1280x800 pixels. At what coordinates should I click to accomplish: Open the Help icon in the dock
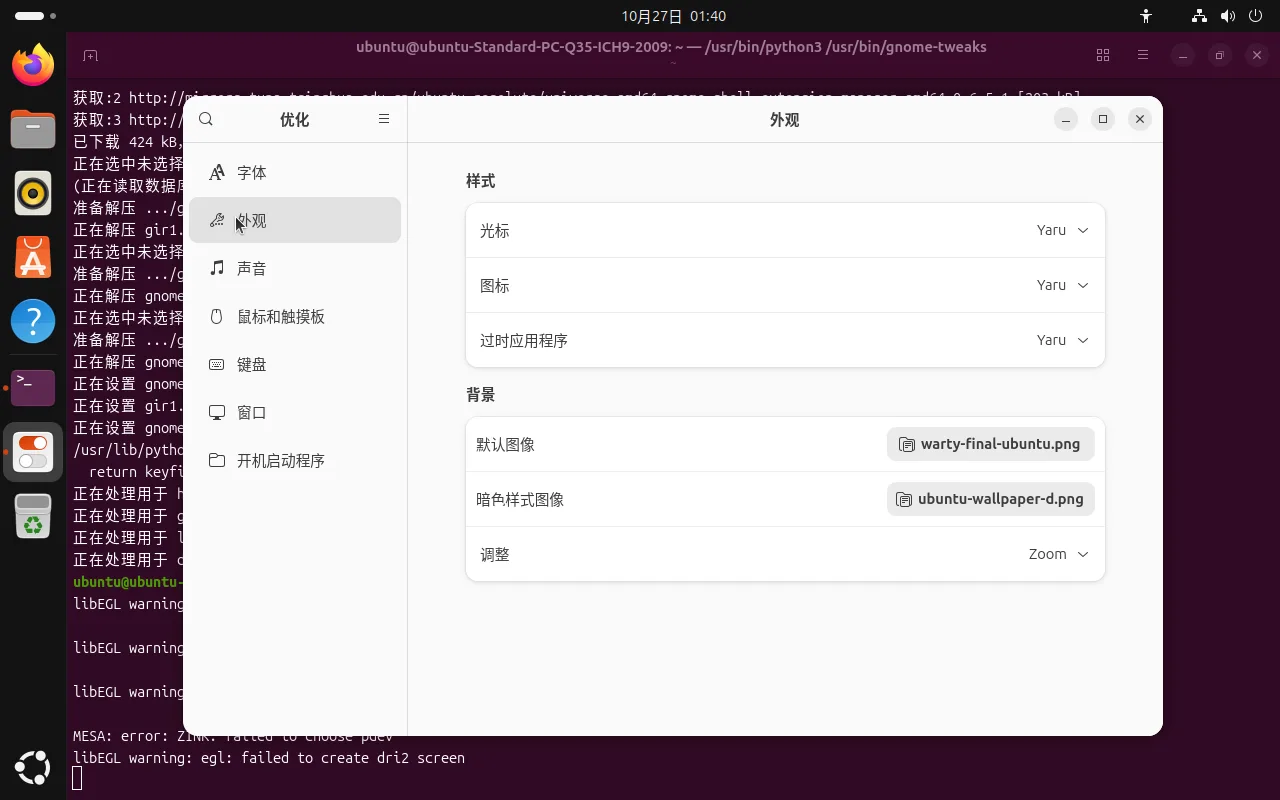[33, 321]
